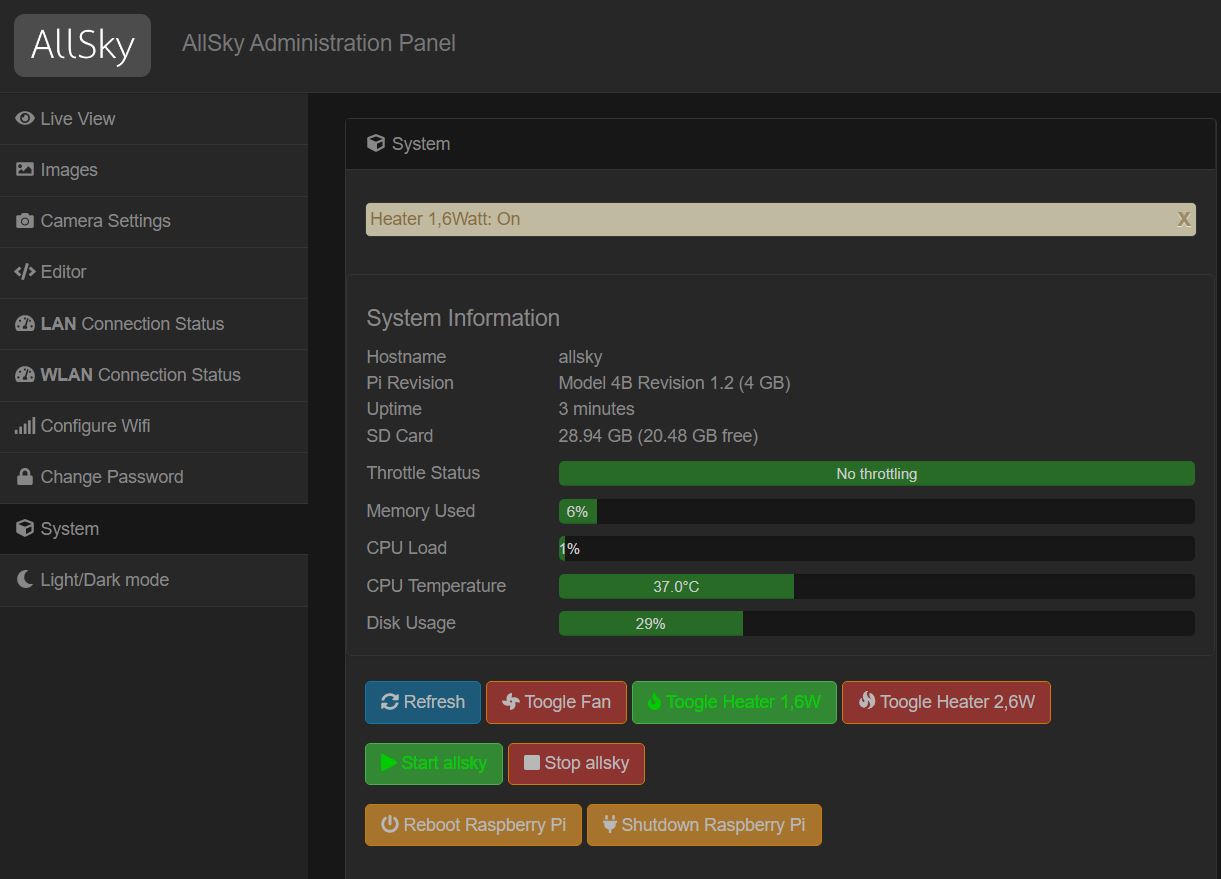The image size is (1221, 879).
Task: Shutdown the Raspberry Pi
Action: (x=704, y=825)
